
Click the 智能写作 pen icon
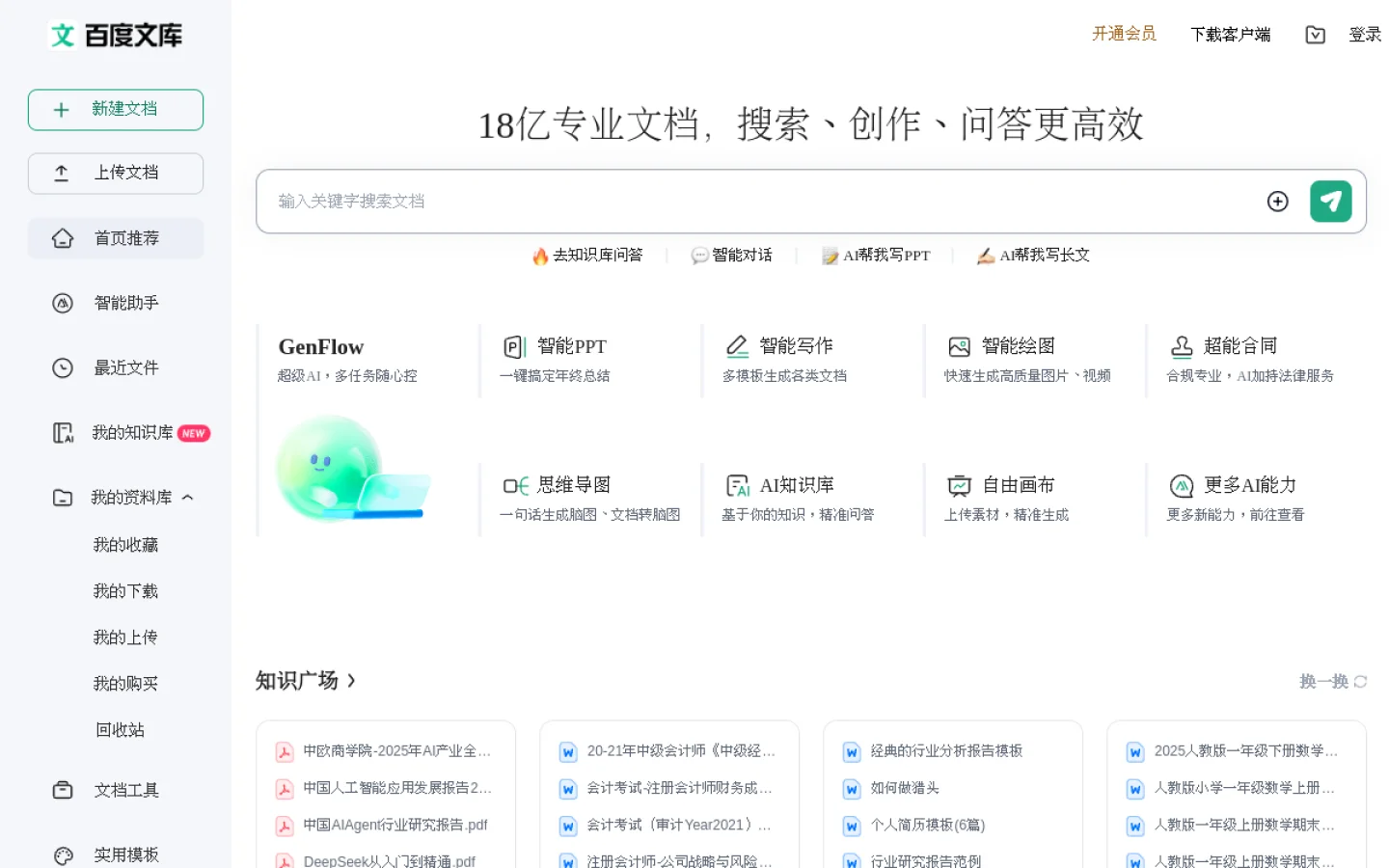[x=738, y=346]
